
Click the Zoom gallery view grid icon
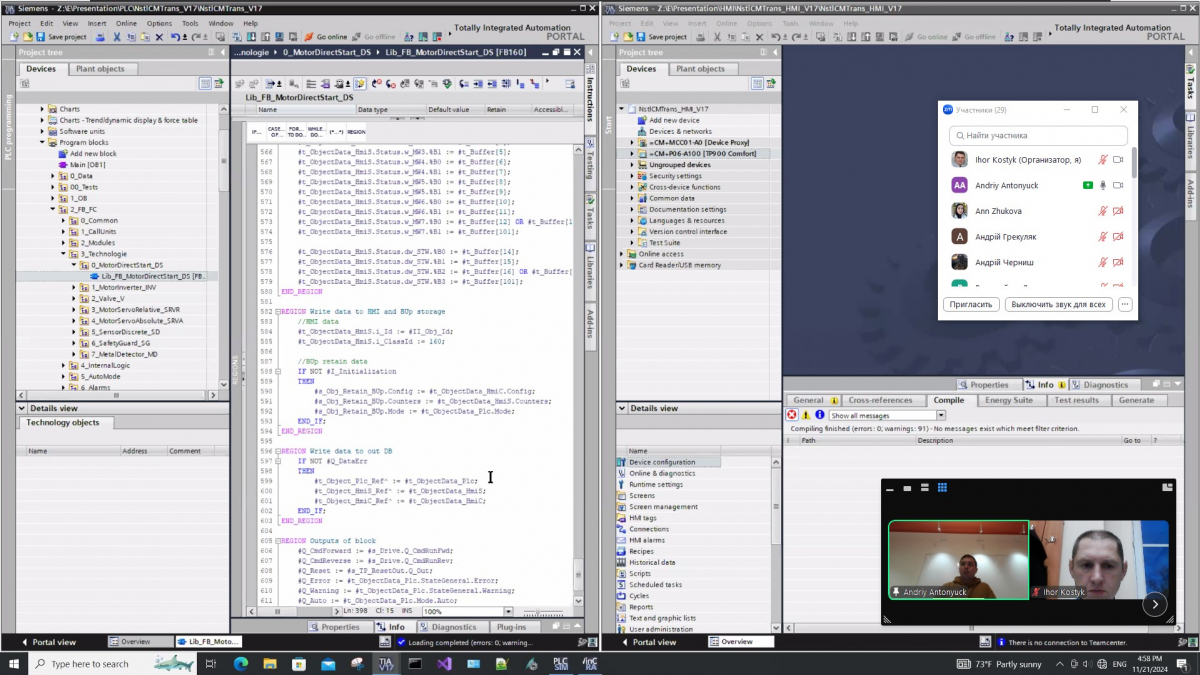click(941, 488)
